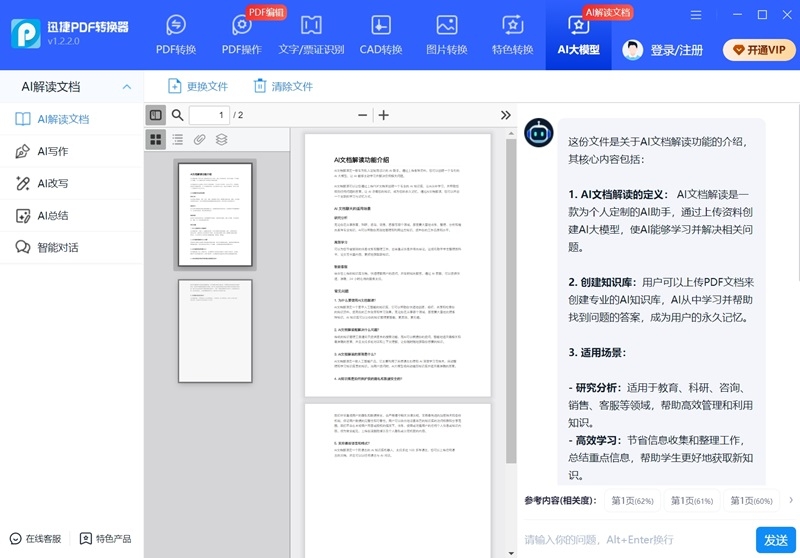Viewport: 800px width, 558px height.
Task: Click the 开通VIP button
Action: pyautogui.click(x=759, y=50)
